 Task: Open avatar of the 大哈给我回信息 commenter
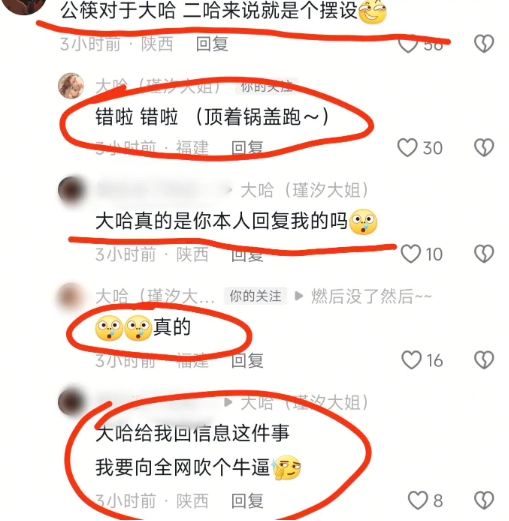[71, 402]
